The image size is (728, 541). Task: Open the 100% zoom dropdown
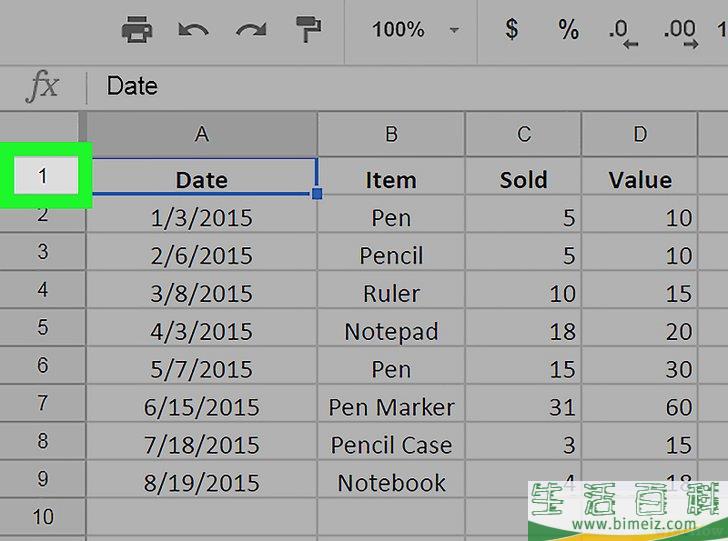[x=415, y=30]
